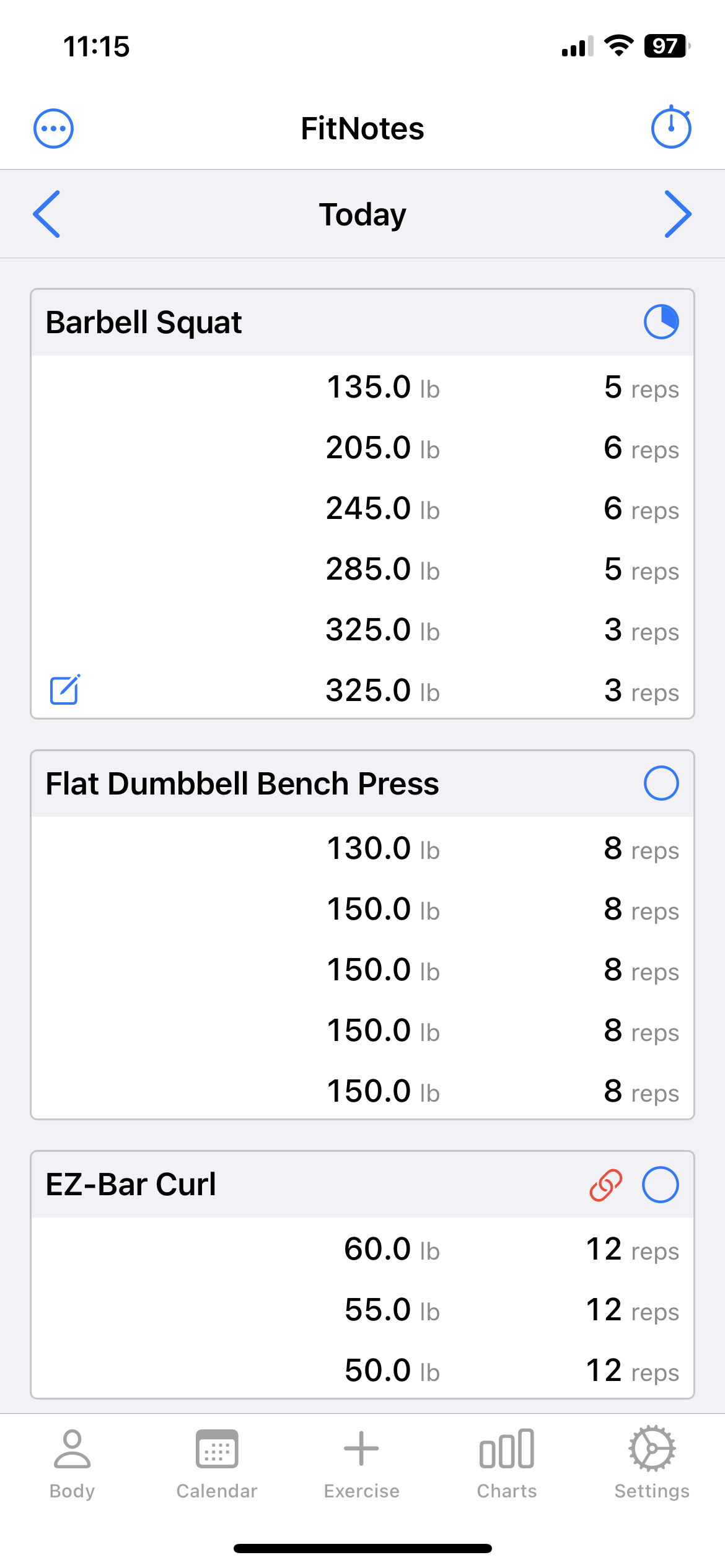Screen dimensions: 725x1568
Task: Open the rest timer stopwatch
Action: 670,128
